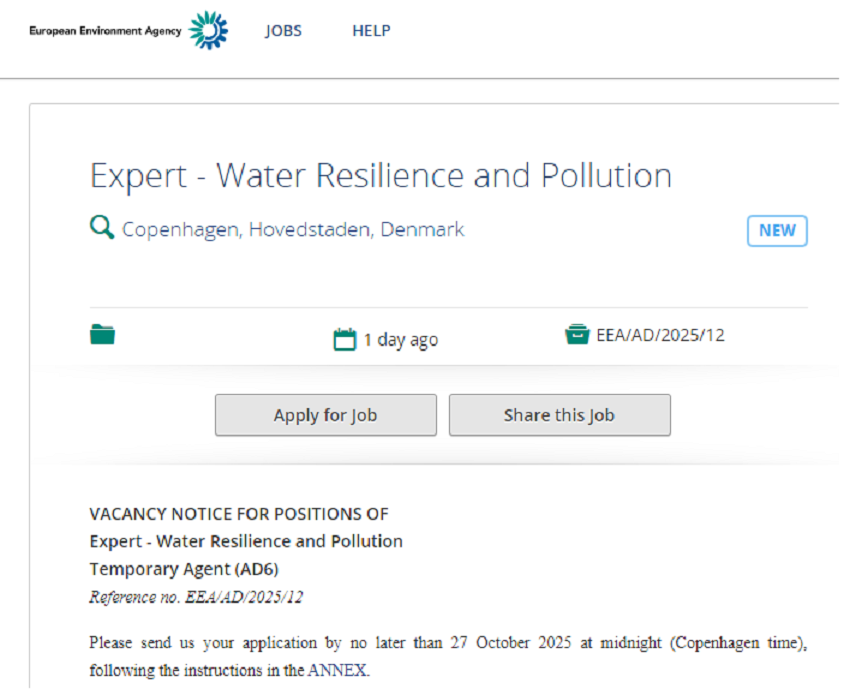
Task: Click the italic 'Reference no.' line
Action: 196,598
